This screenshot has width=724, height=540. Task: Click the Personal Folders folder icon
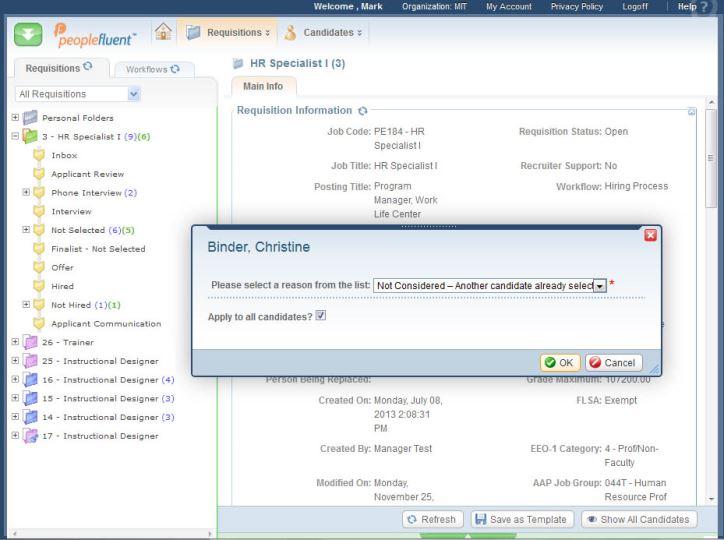[31, 118]
